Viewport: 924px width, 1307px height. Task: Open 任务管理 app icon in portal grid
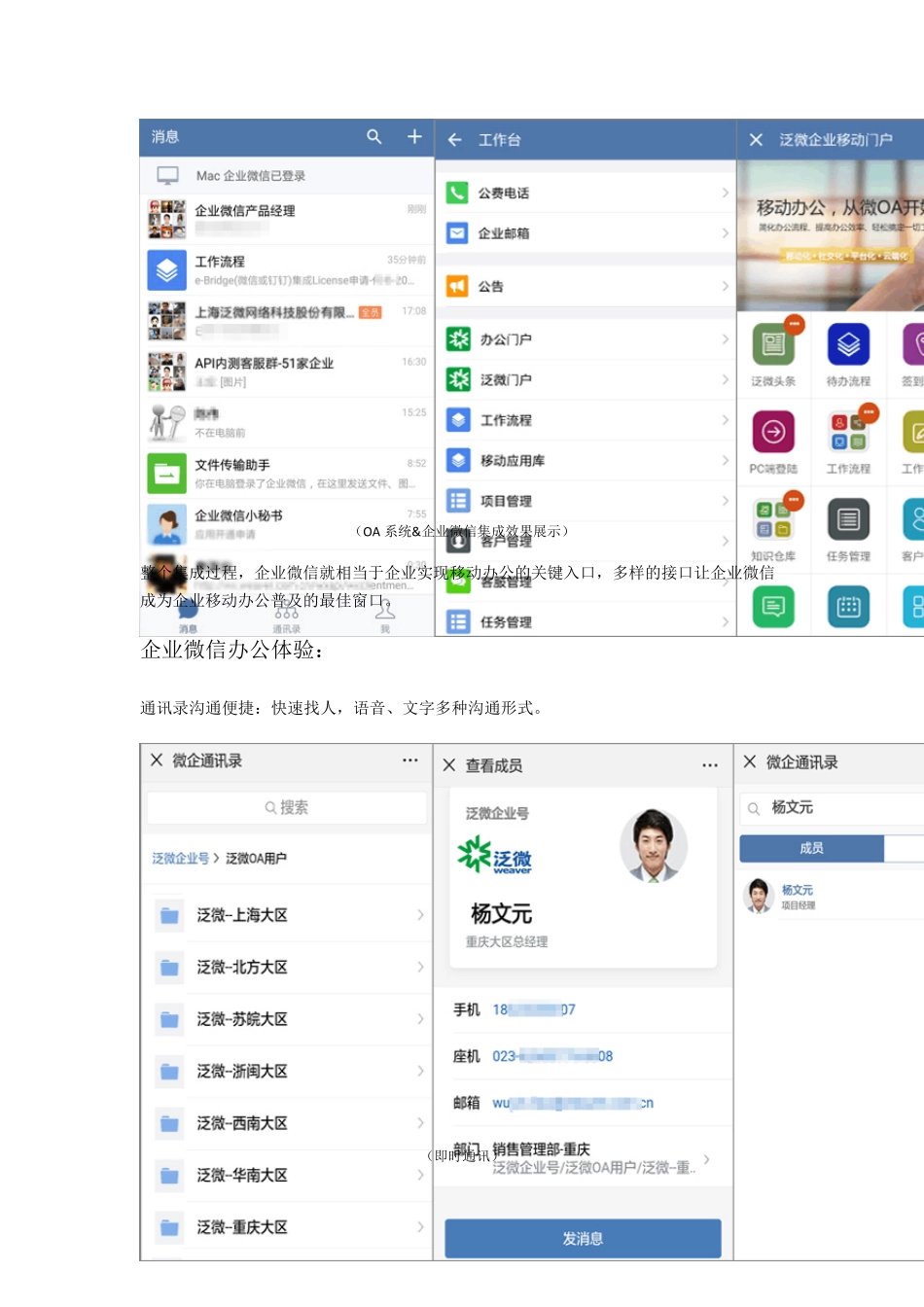pos(848,519)
